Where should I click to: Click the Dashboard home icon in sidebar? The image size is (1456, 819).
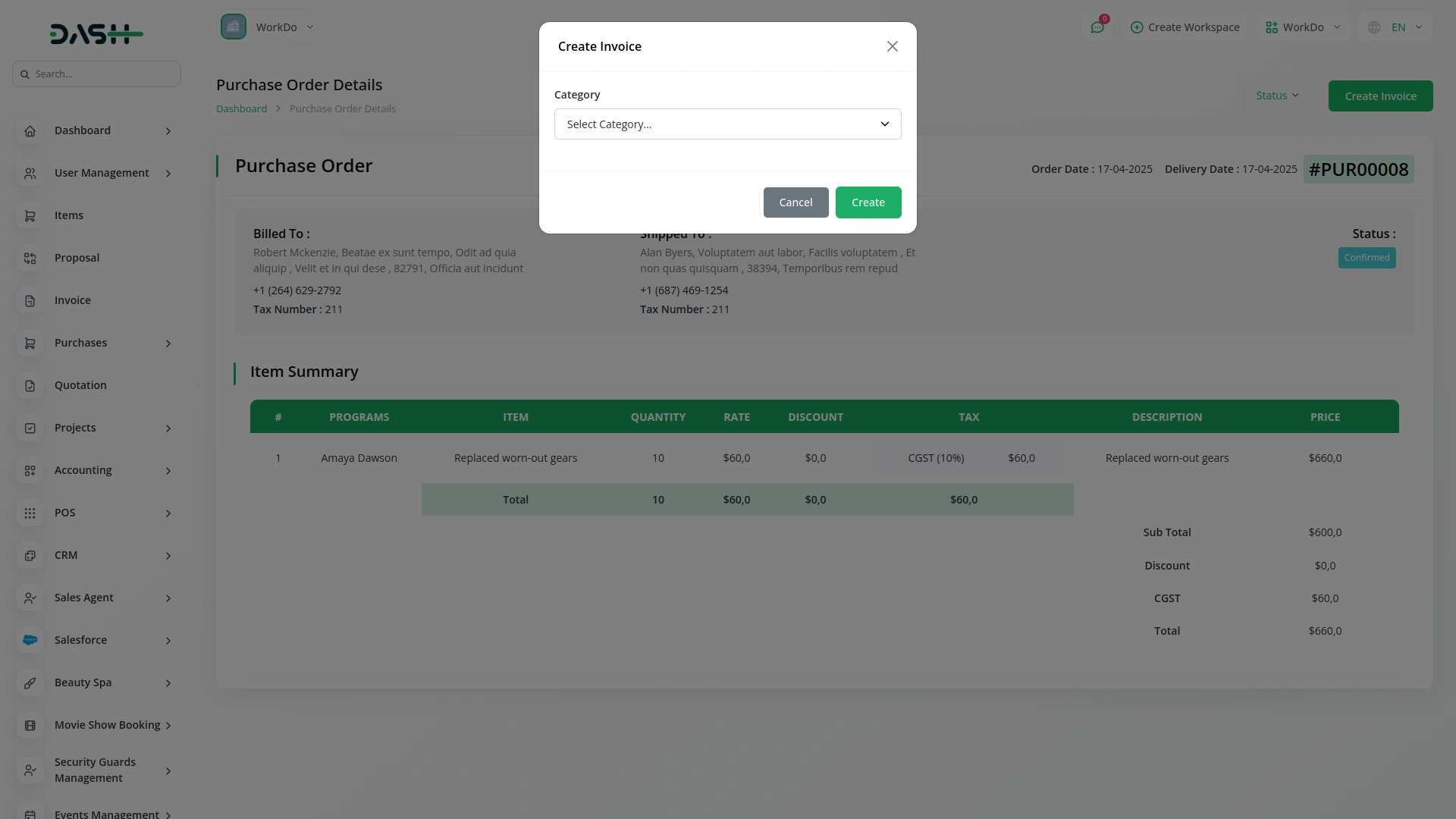click(x=30, y=131)
